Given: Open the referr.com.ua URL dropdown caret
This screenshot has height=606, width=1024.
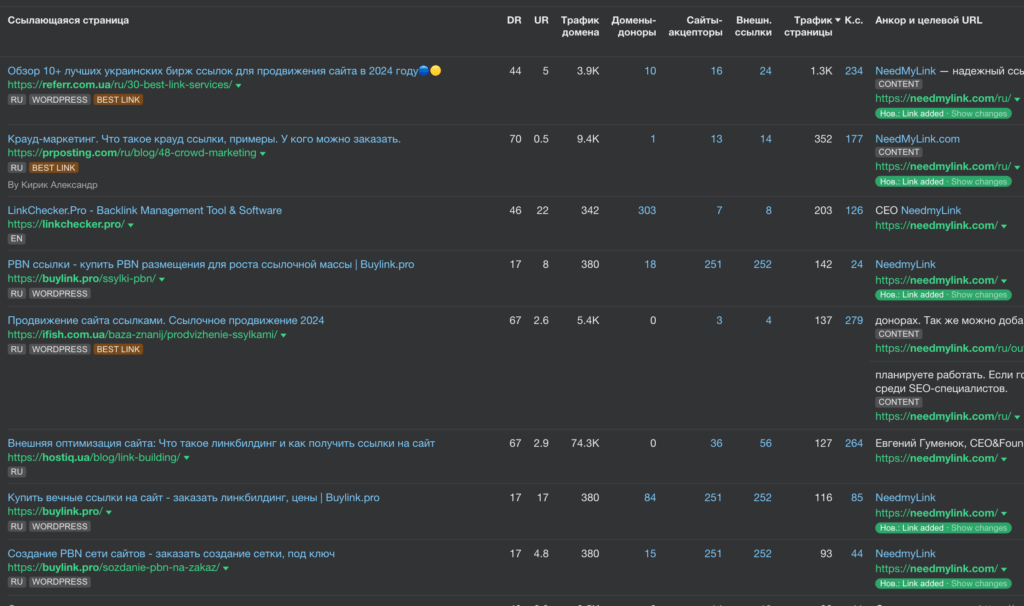Looking at the screenshot, I should pos(239,86).
